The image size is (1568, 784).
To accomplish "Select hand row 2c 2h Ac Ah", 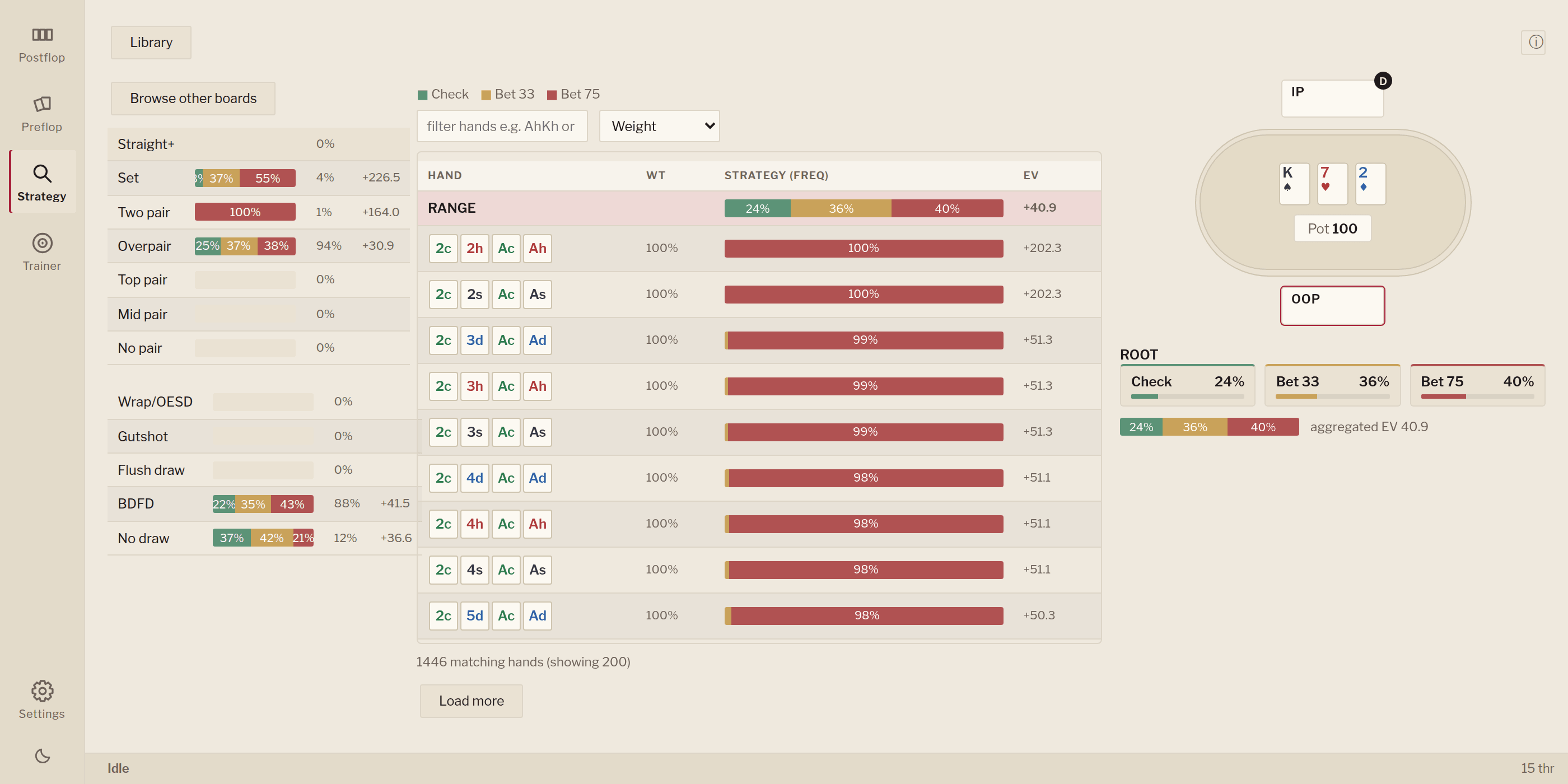I will tap(759, 248).
